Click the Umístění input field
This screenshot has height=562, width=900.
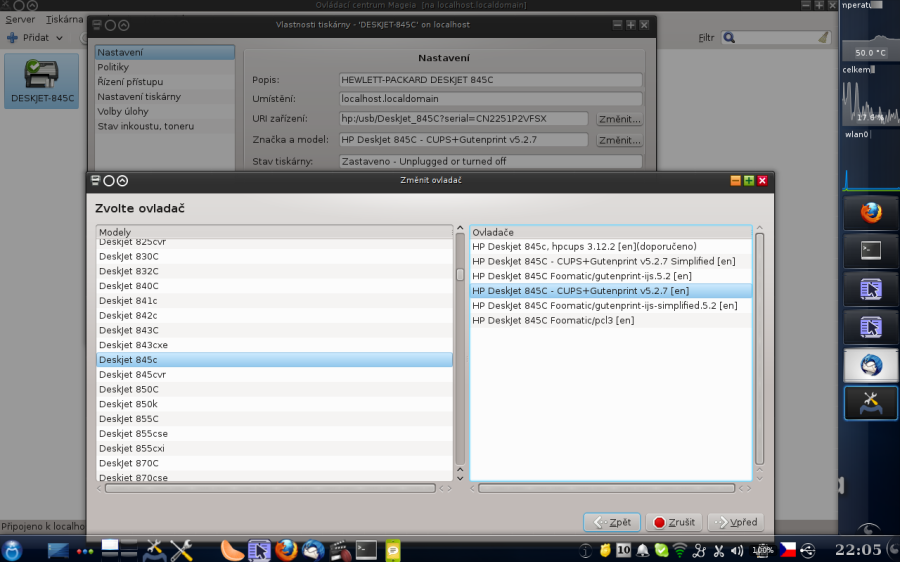[490, 99]
